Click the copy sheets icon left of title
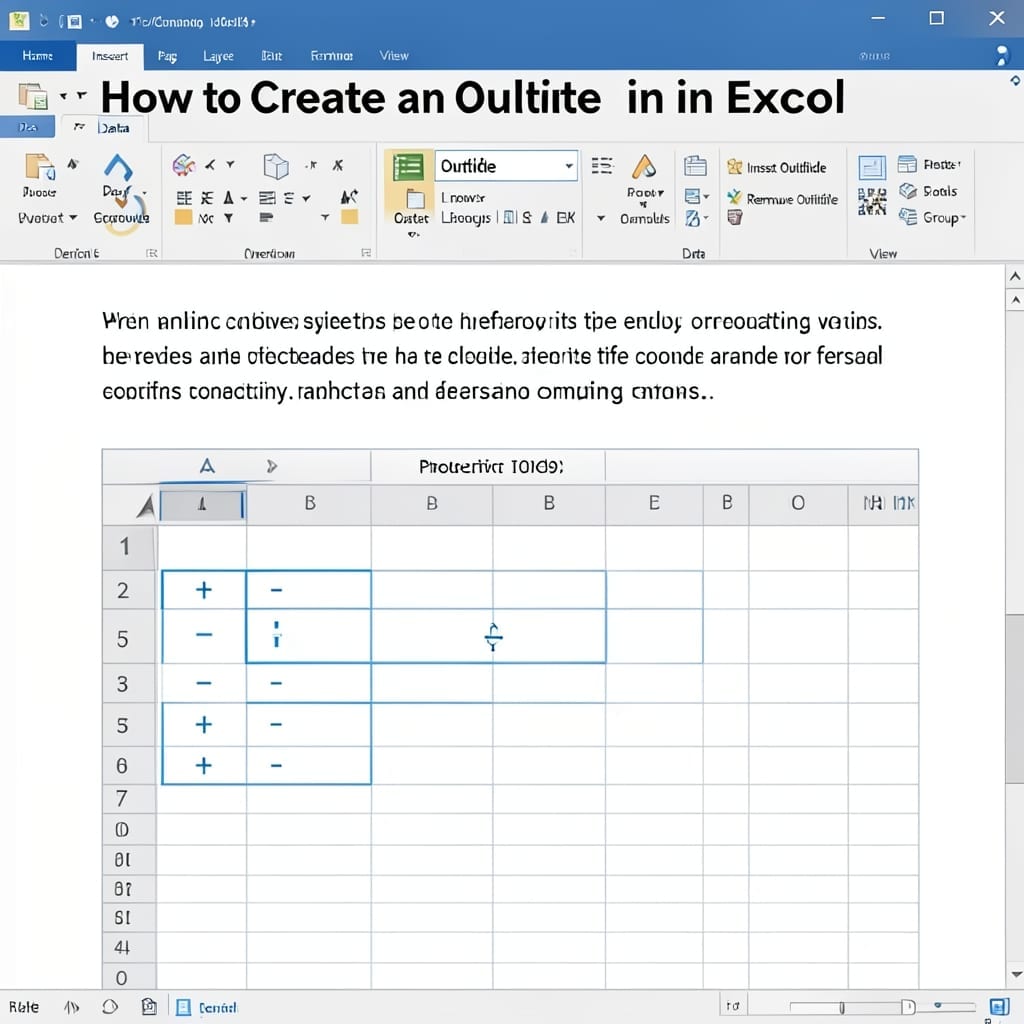 (x=33, y=96)
